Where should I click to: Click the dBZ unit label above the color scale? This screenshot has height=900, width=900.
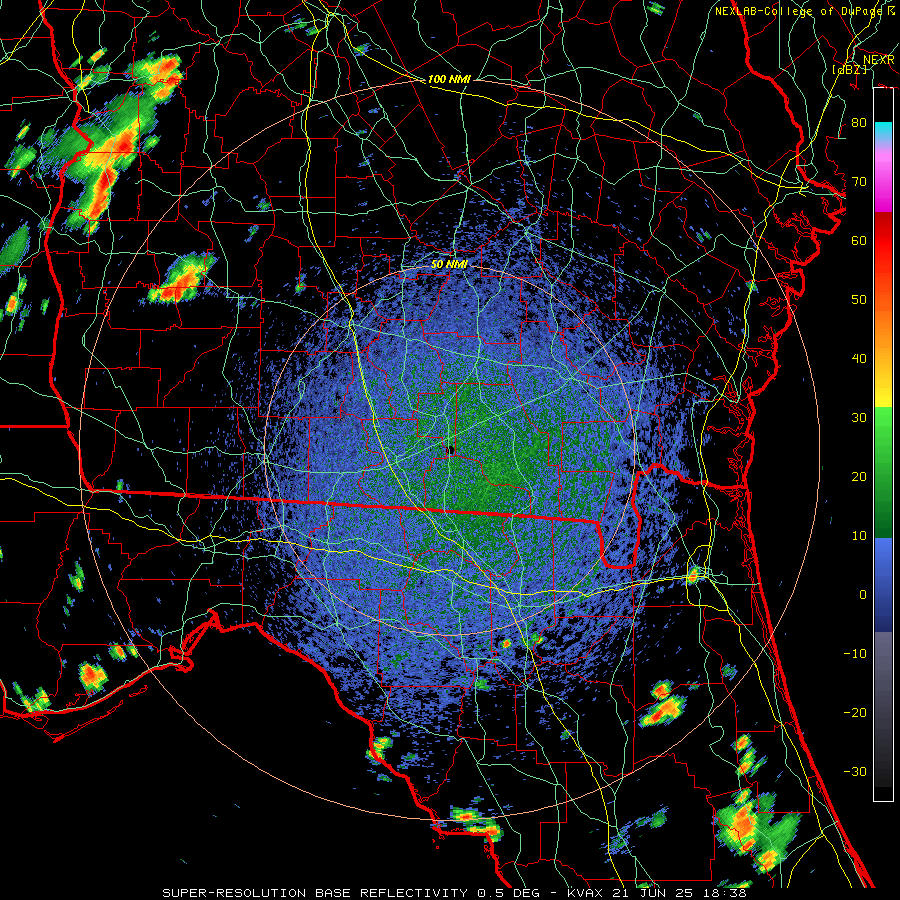click(x=849, y=69)
